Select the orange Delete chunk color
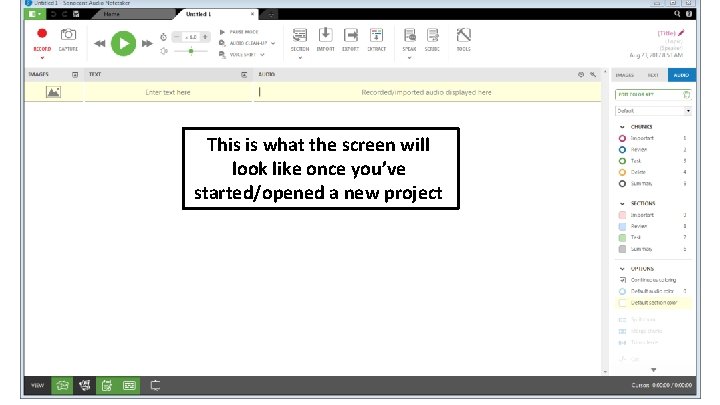 pos(622,172)
